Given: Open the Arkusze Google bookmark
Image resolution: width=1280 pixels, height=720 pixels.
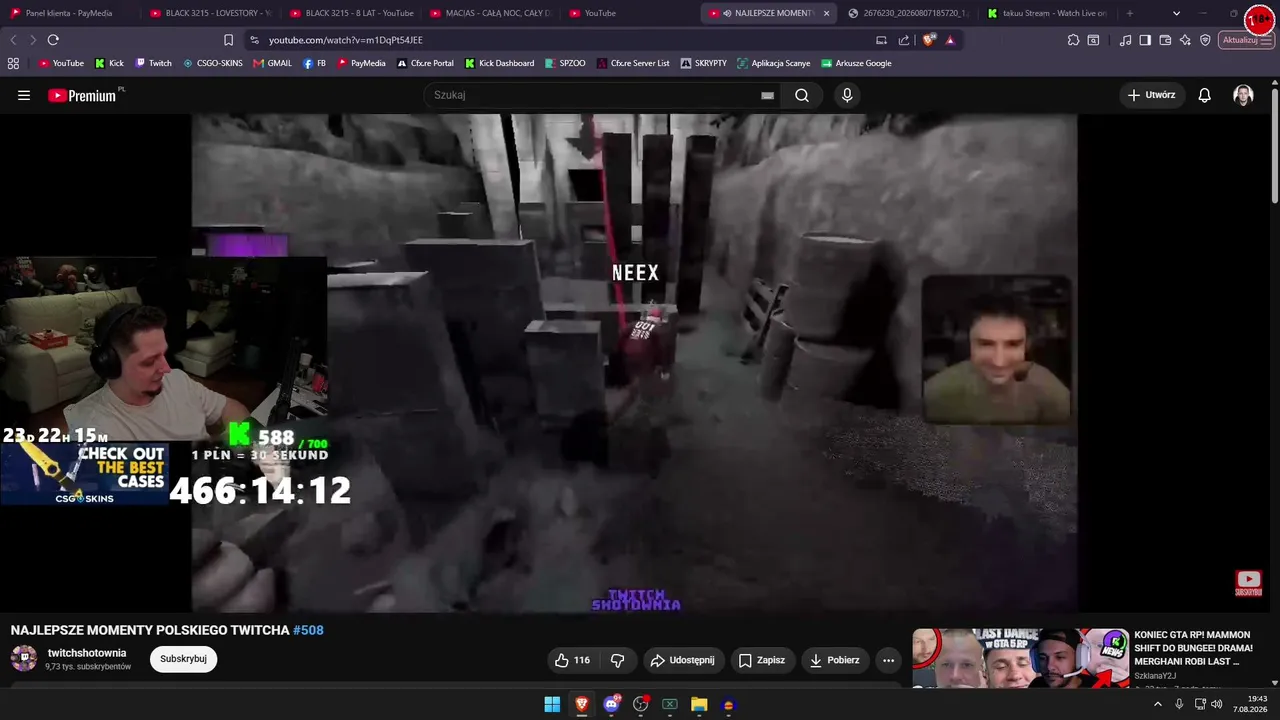Looking at the screenshot, I should 856,63.
